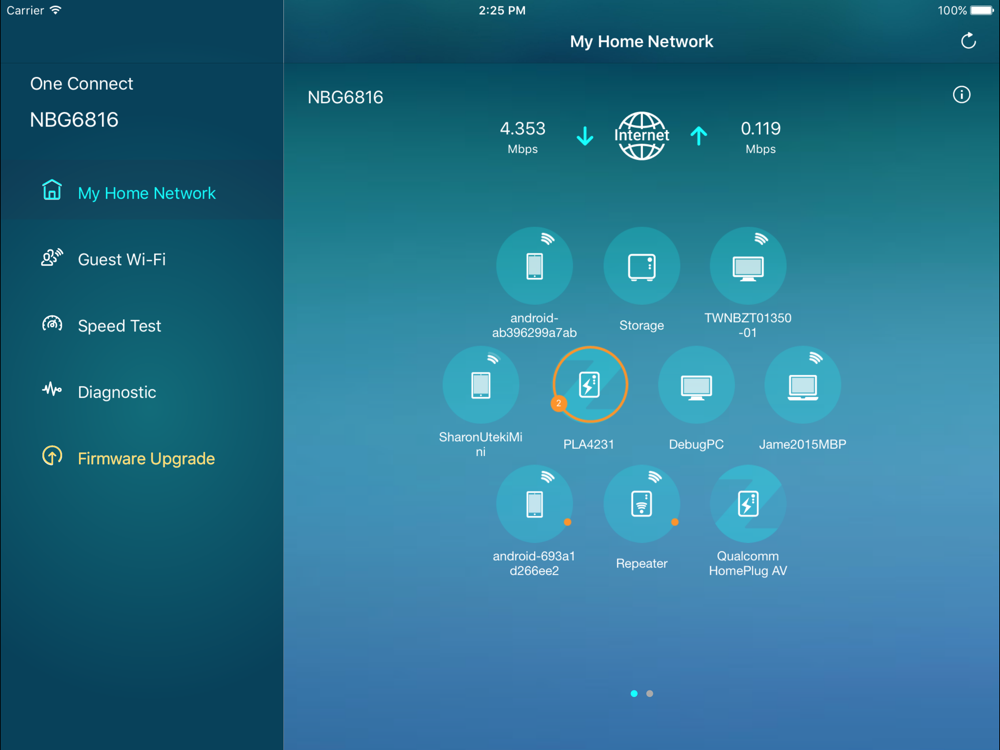The image size is (1000, 750).
Task: Open the android-ab396299a7ab phone device
Action: click(535, 267)
